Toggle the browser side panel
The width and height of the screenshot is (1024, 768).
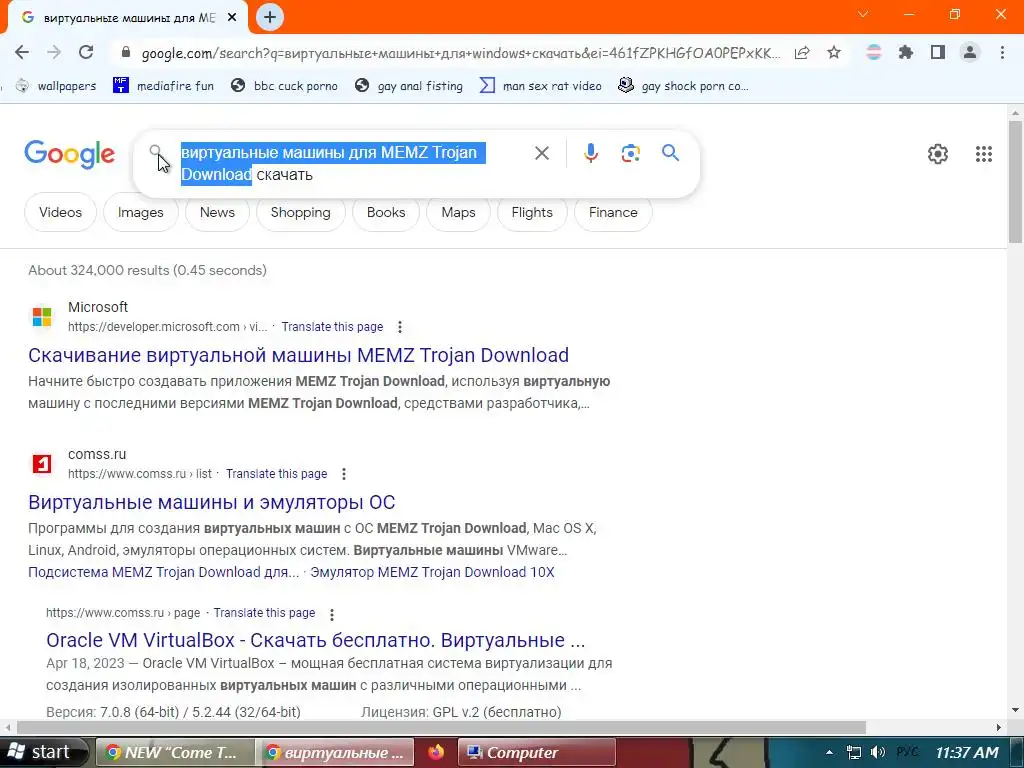938,53
